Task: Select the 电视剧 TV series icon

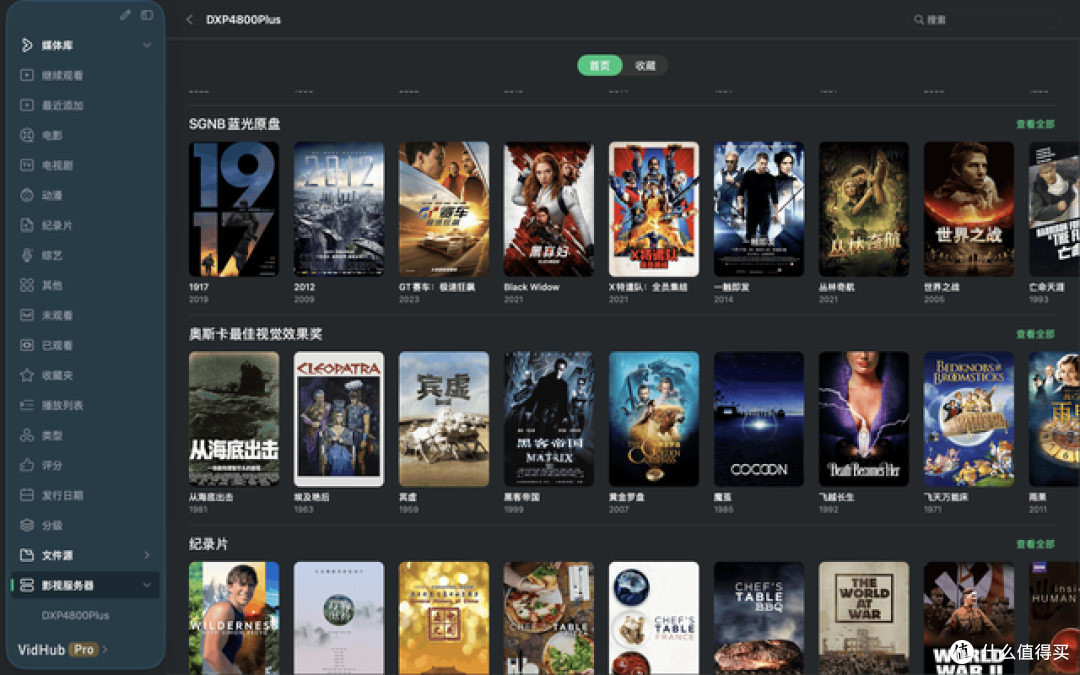Action: pos(27,165)
